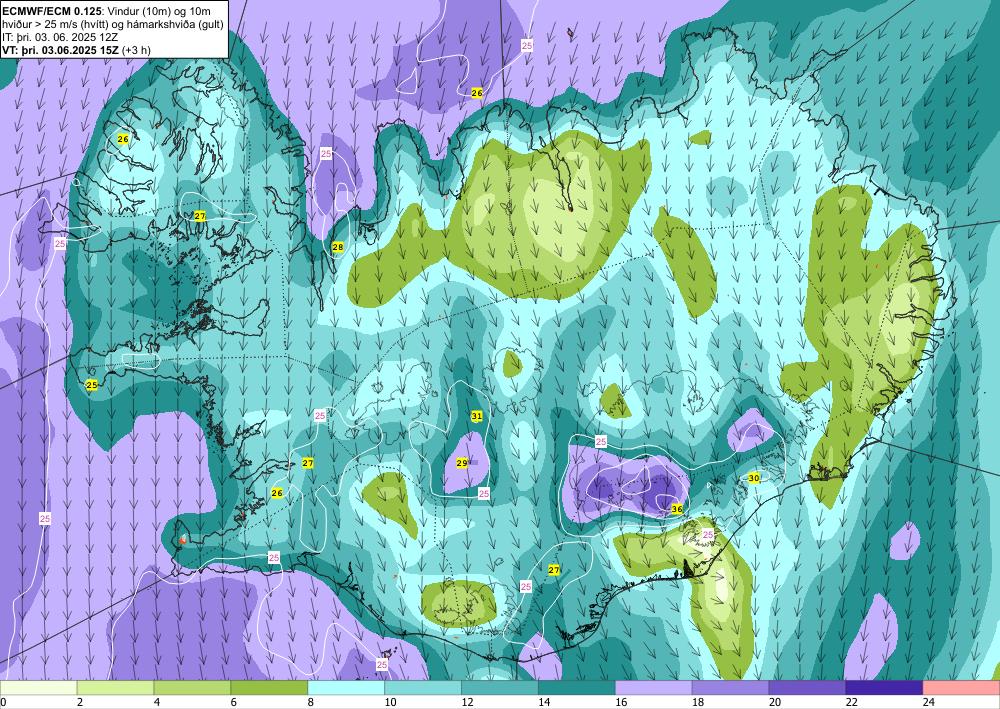Select the 18–20 m/s purple legend swatch
Image resolution: width=1000 pixels, height=709 pixels.
coord(730,688)
